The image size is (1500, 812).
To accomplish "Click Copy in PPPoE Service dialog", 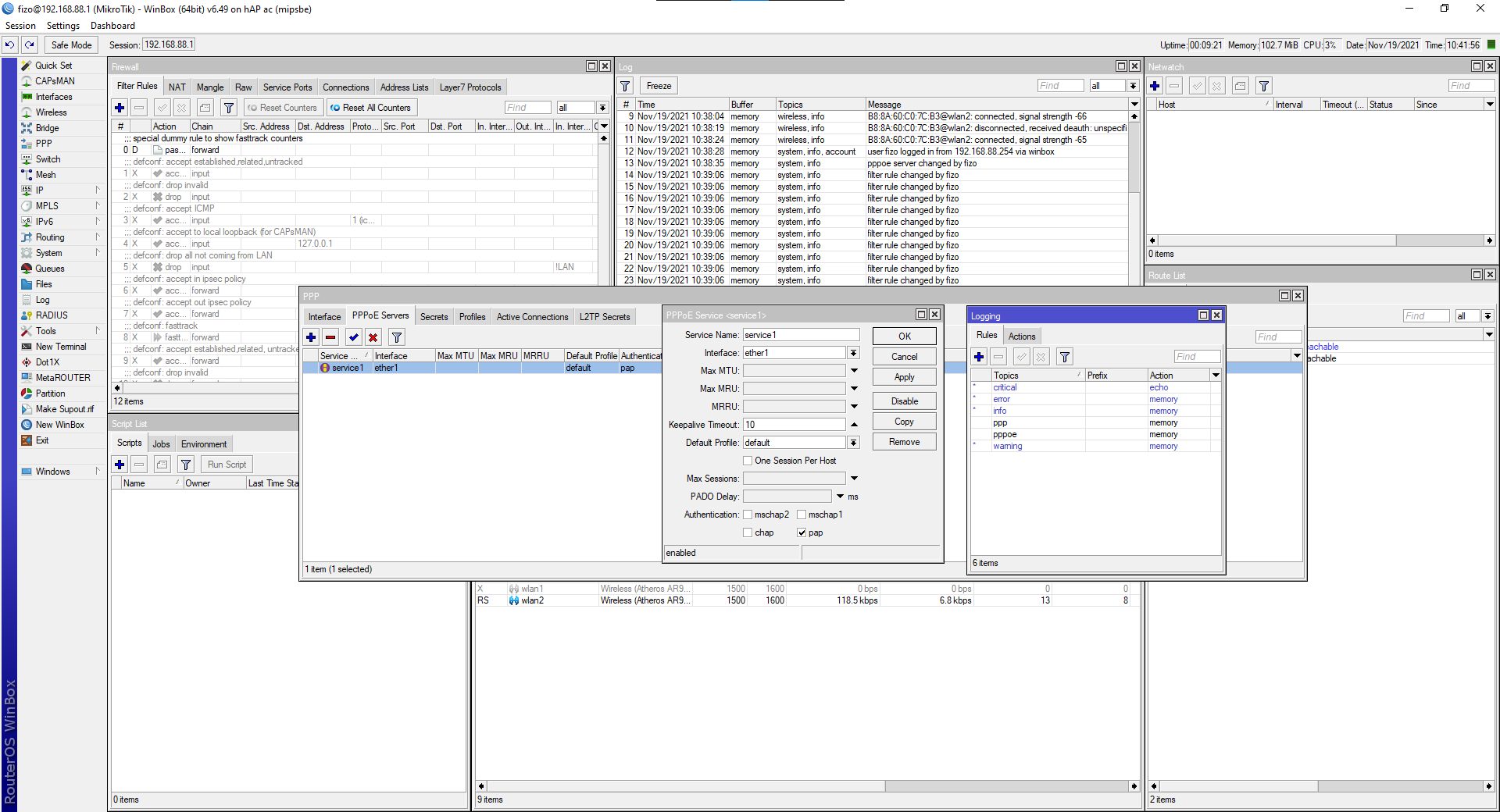I will (x=905, y=422).
